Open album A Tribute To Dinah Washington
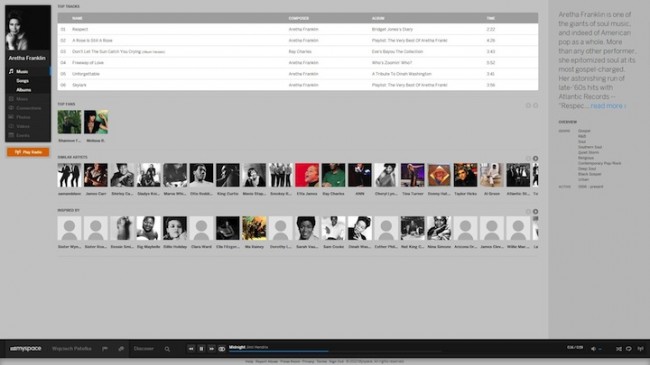Image resolution: width=650 pixels, height=365 pixels. [402, 74]
